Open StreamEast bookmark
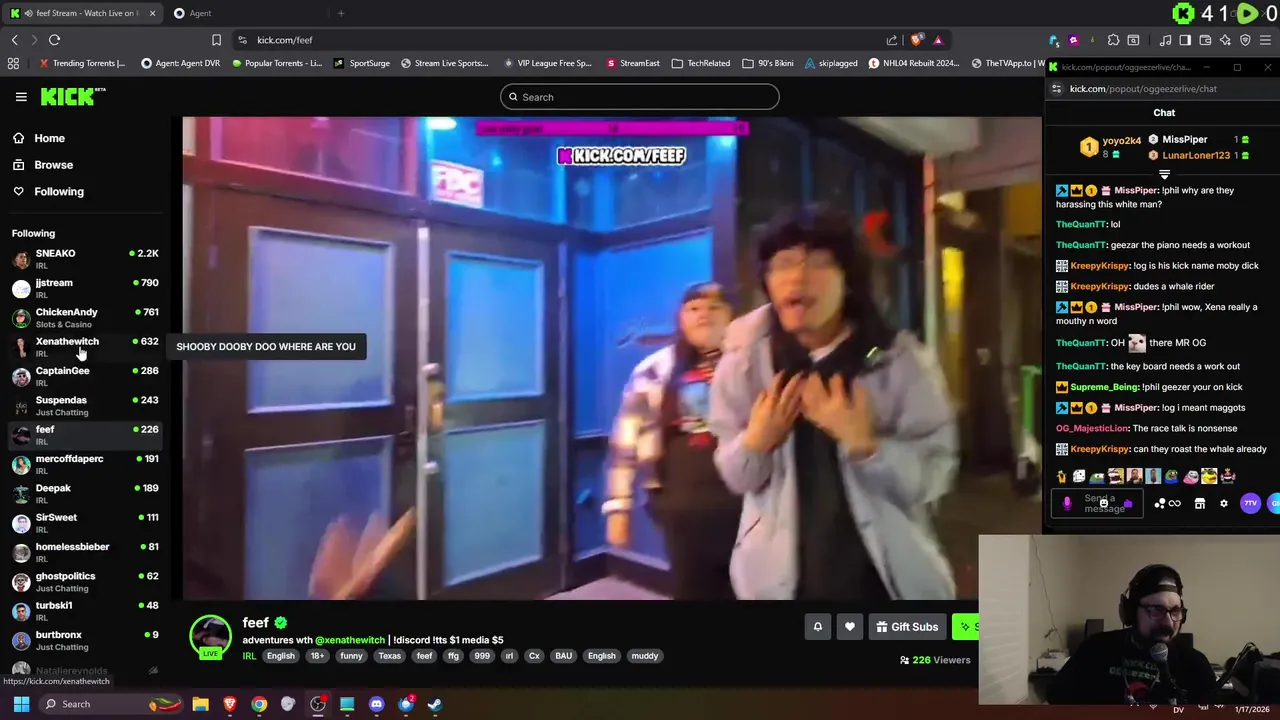Screen dimensions: 1280x720 [632, 63]
